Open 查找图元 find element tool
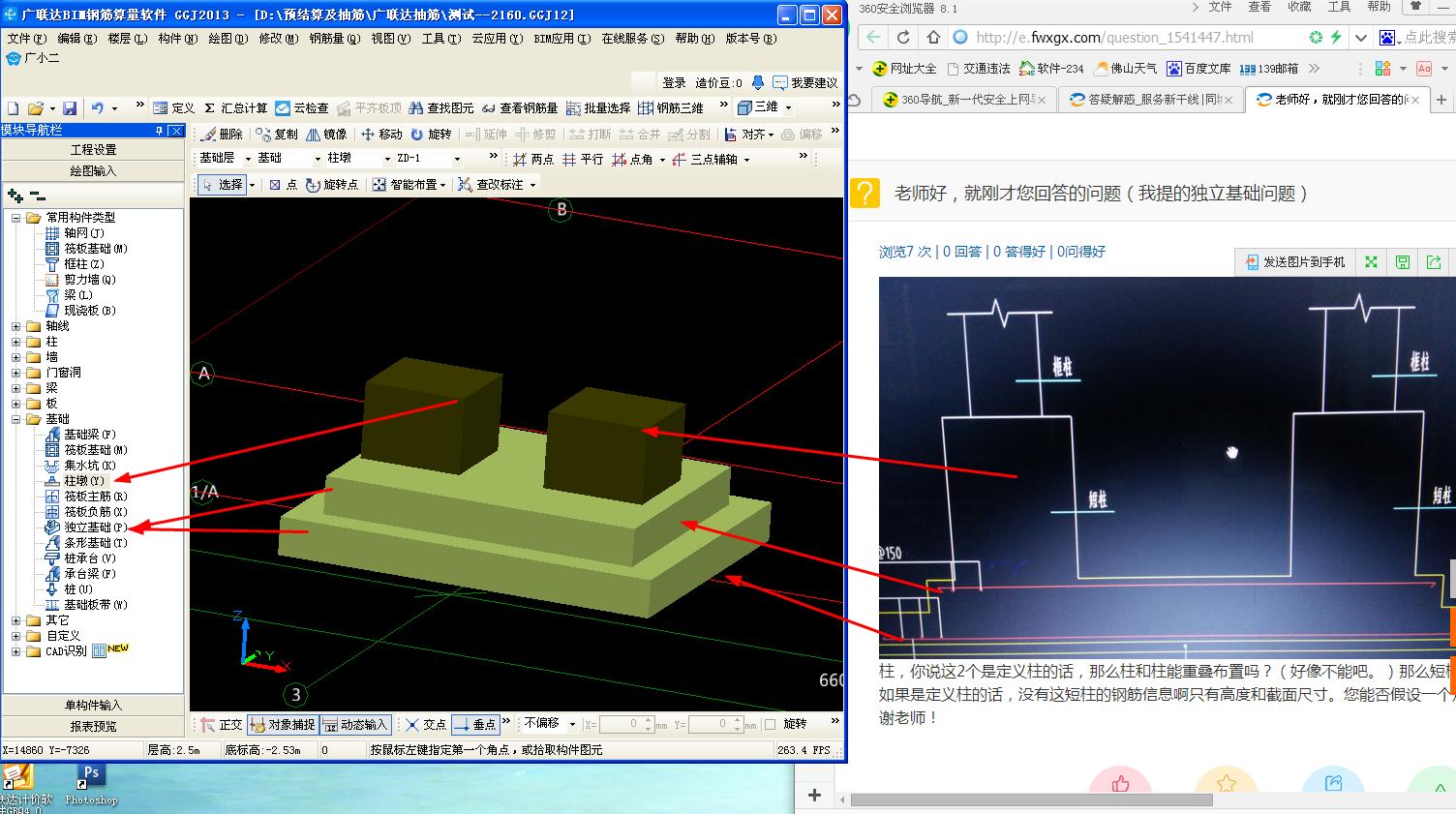 click(440, 108)
